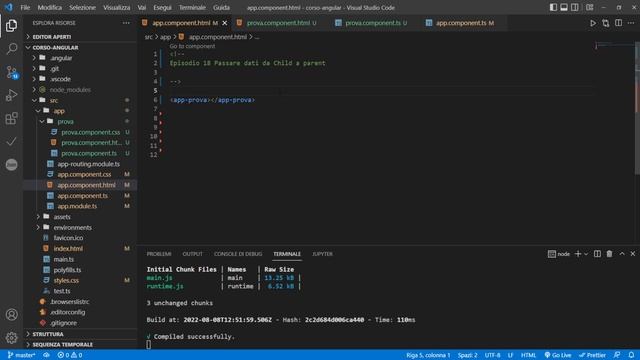
Task: Click language mode HTML in status bar
Action: (528, 355)
